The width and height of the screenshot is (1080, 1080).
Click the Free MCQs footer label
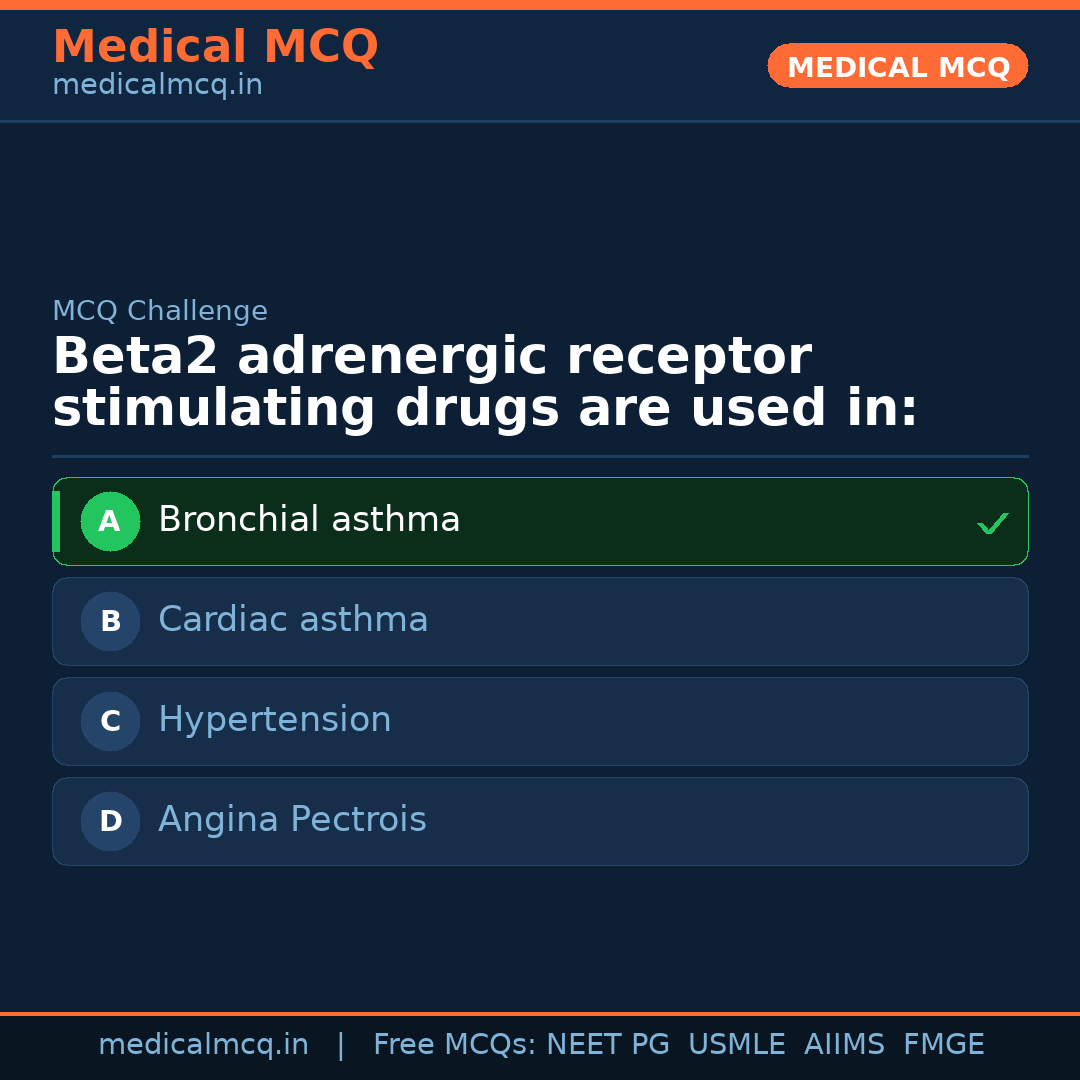pos(454,1045)
